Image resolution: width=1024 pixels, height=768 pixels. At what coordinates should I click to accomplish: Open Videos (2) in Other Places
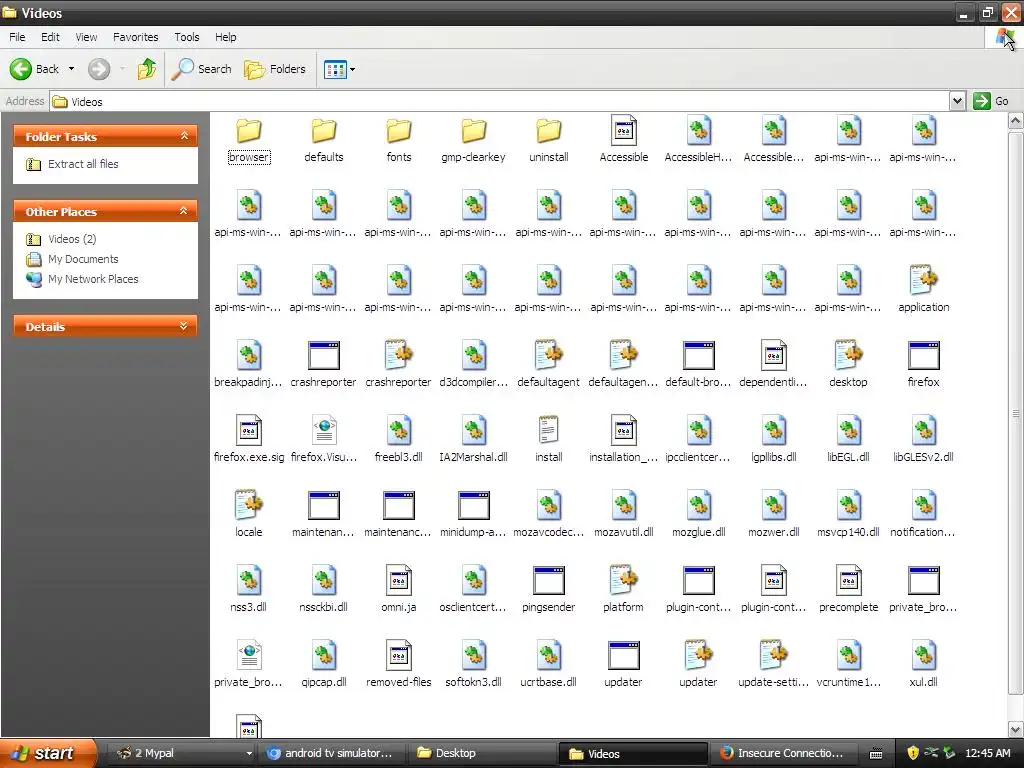(72, 239)
